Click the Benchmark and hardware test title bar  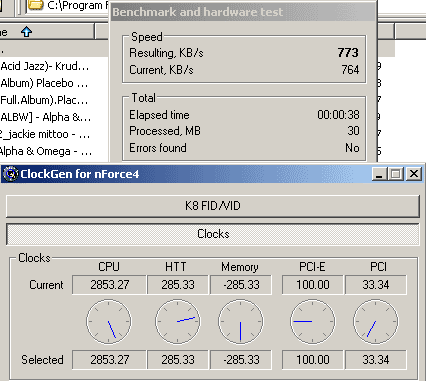[243, 12]
